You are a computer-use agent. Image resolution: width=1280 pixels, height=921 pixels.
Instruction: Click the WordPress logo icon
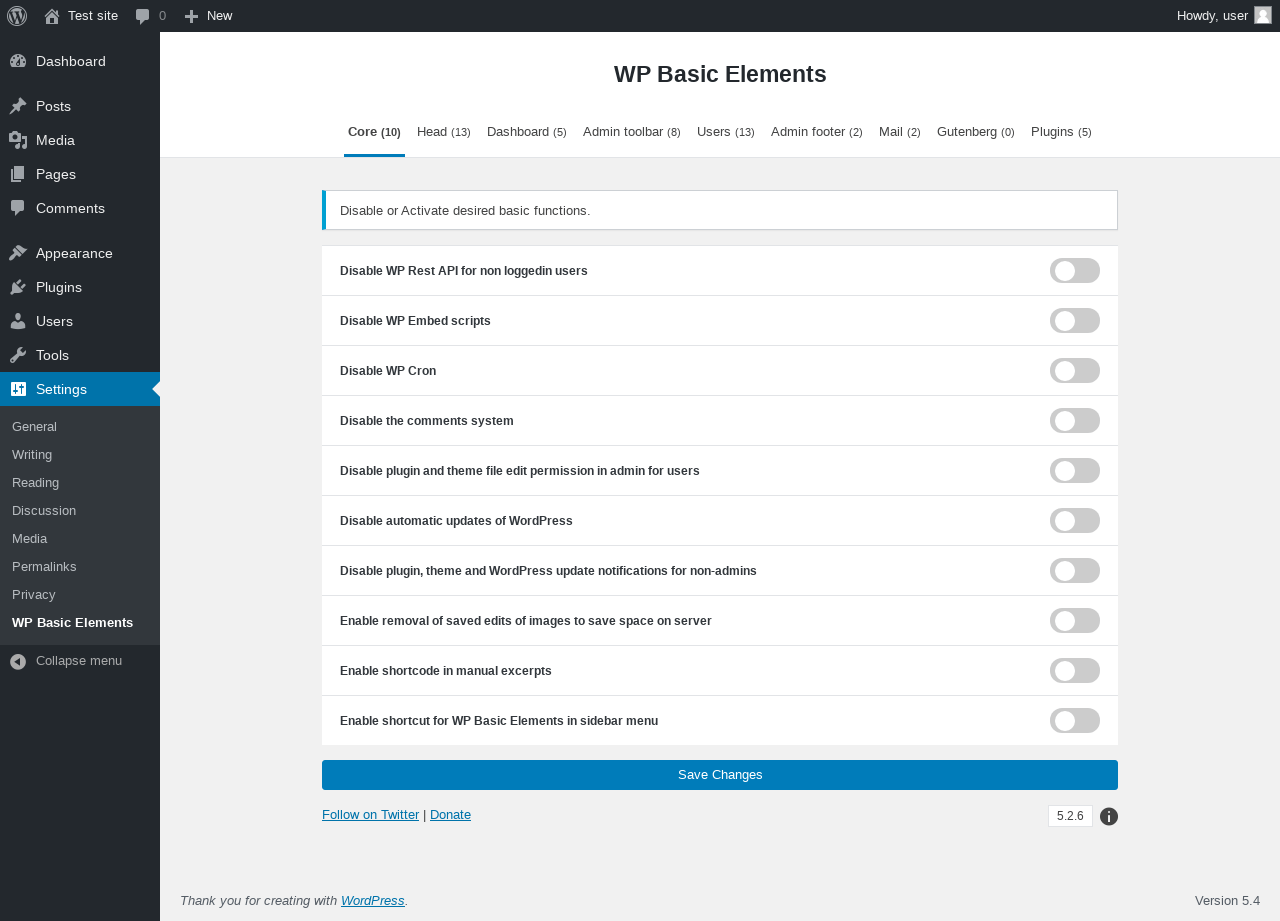[x=17, y=16]
